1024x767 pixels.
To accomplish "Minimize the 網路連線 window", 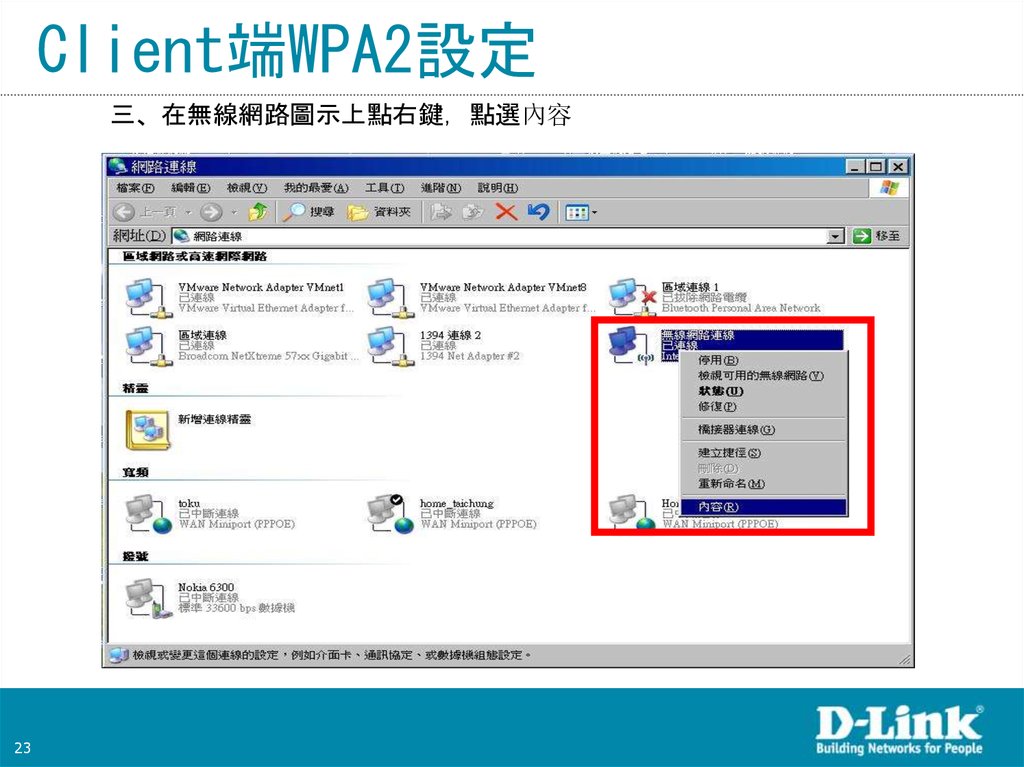I will (x=855, y=167).
